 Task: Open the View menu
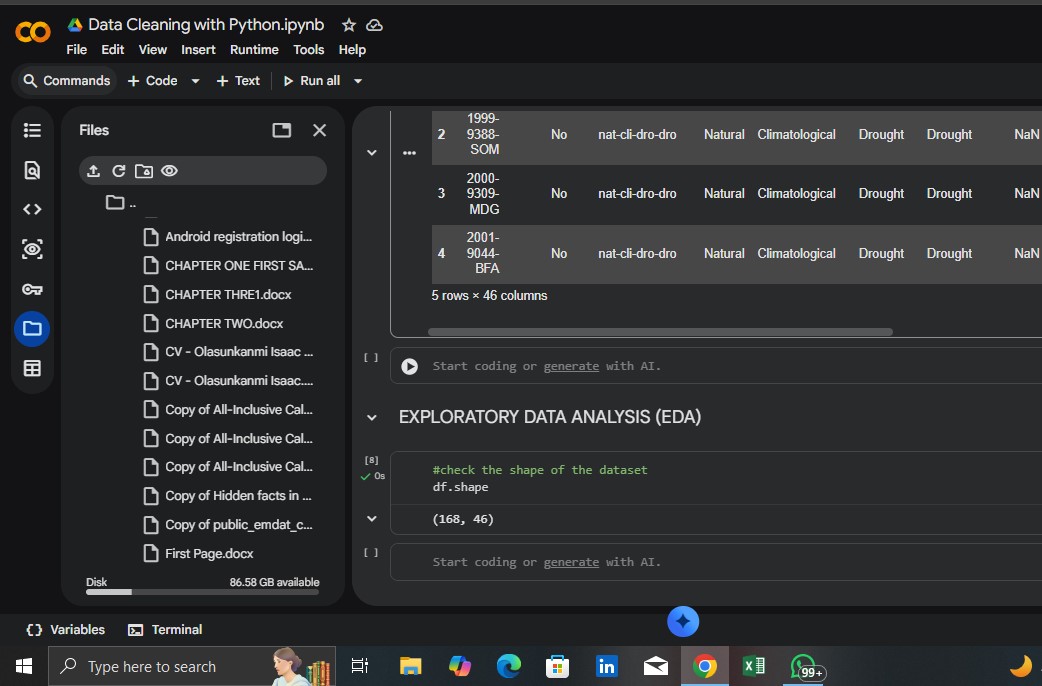pos(153,50)
